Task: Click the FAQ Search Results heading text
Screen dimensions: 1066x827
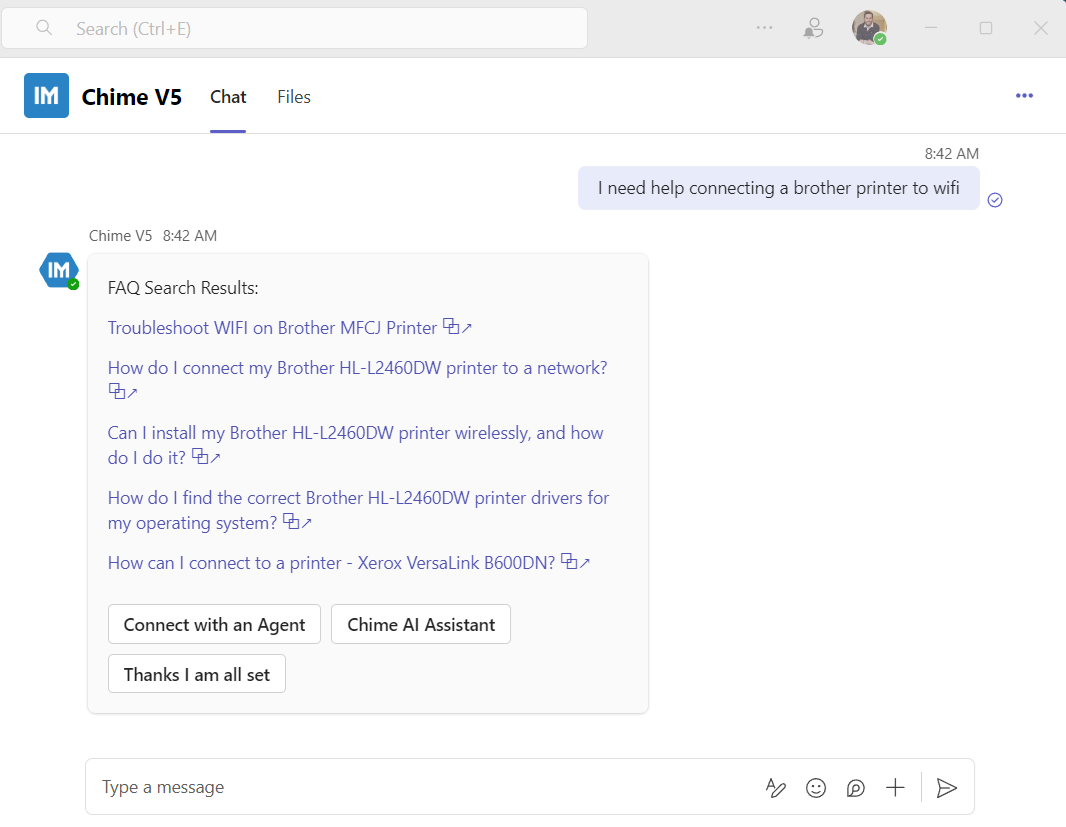Action: [x=183, y=288]
